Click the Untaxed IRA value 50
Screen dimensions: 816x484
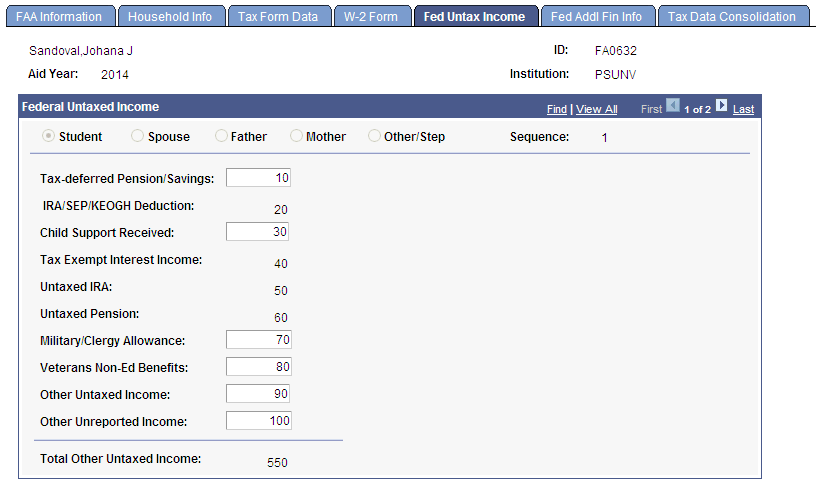point(280,291)
